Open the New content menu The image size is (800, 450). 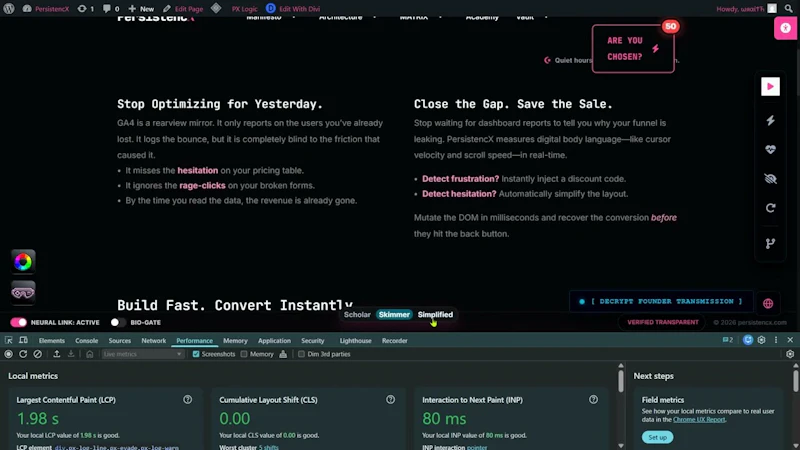pyautogui.click(x=141, y=9)
